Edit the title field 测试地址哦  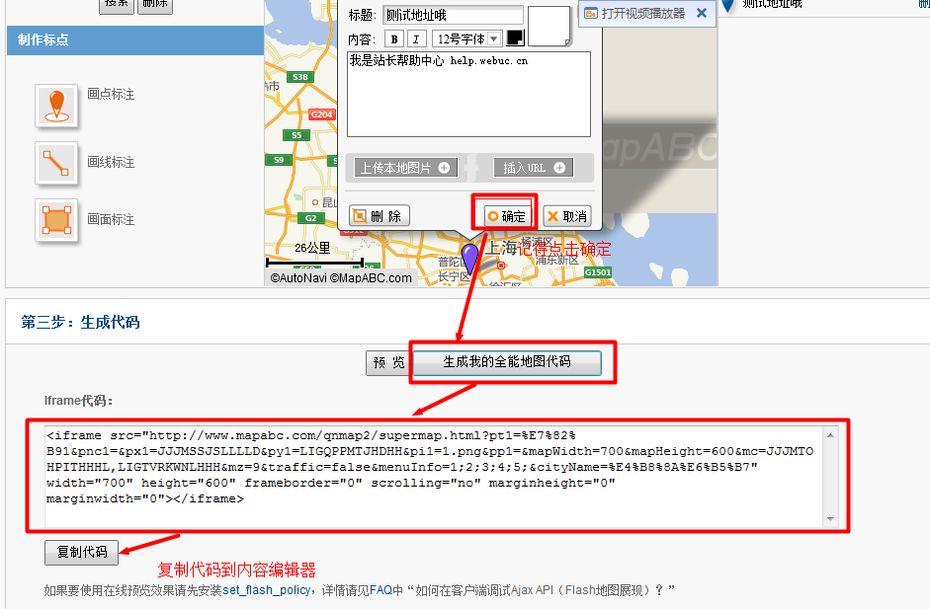453,15
